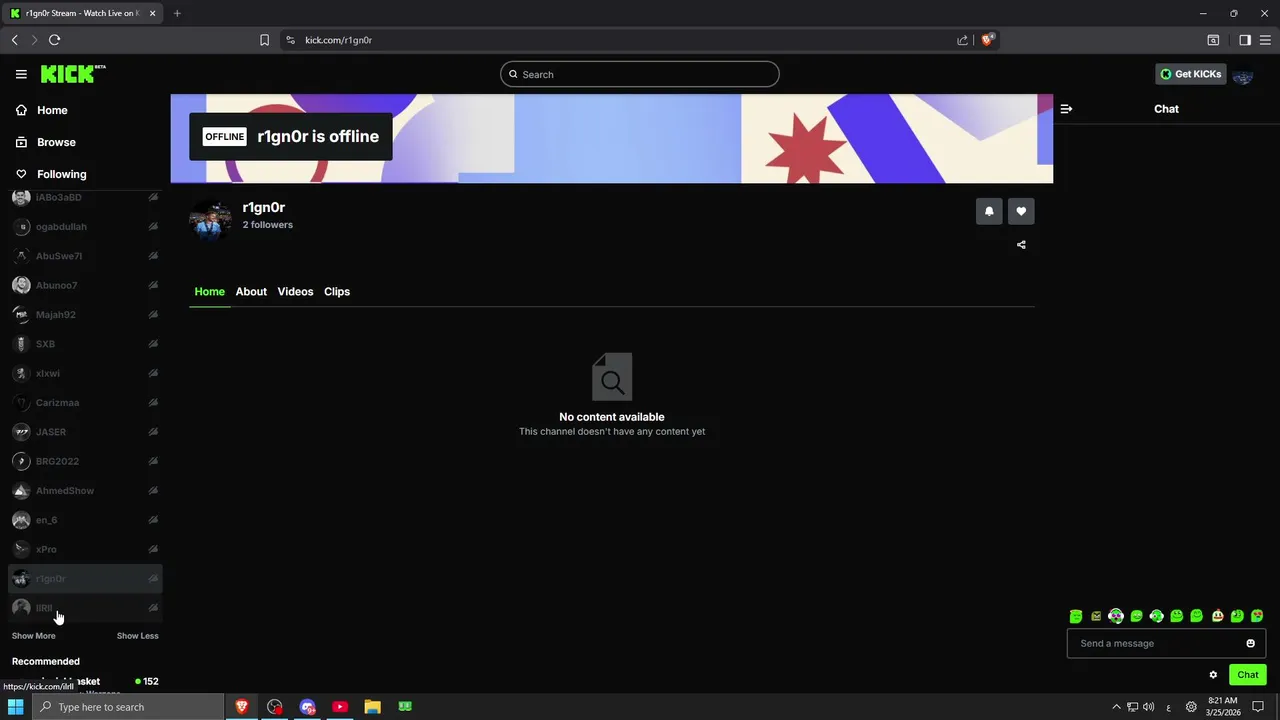Open ogabdullah channel from following list
1280x720 pixels.
85,227
